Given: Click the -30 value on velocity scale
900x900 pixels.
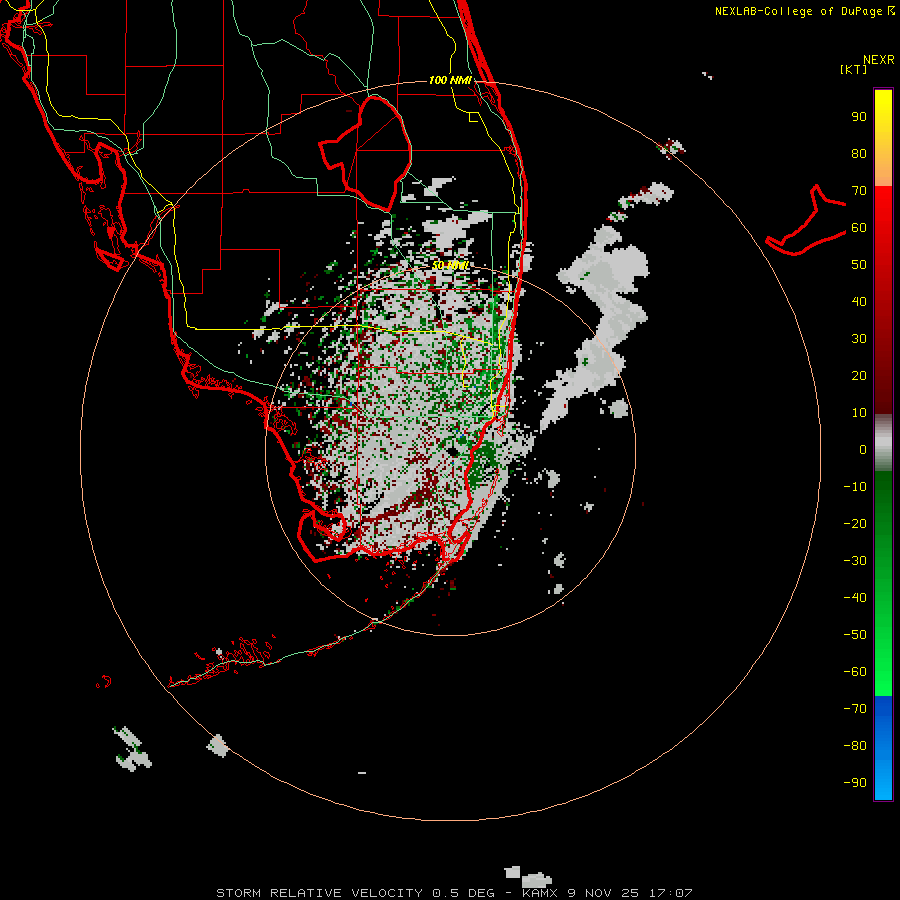Looking at the screenshot, I should [855, 561].
